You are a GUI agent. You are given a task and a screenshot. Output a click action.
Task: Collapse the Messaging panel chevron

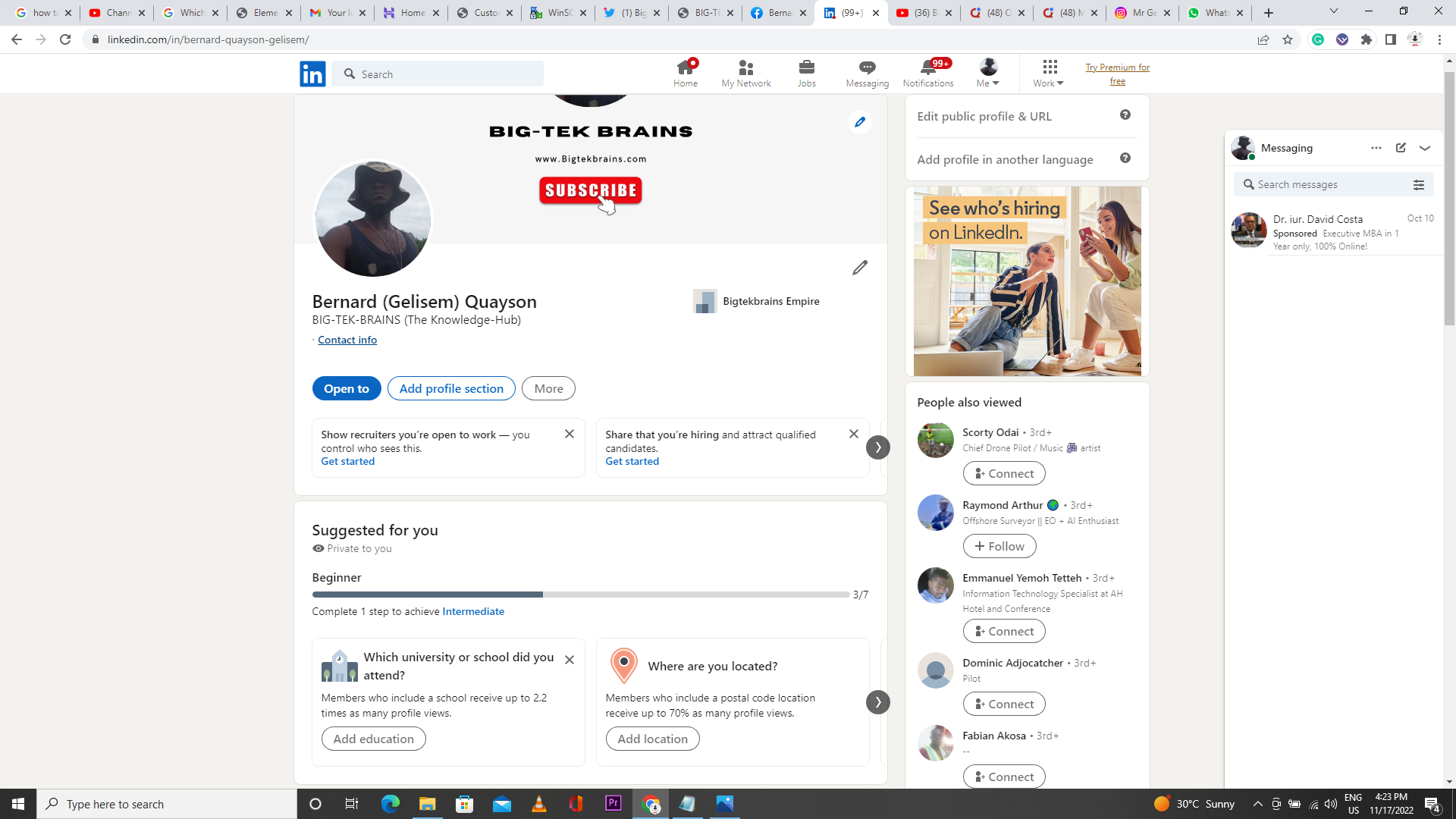point(1426,148)
